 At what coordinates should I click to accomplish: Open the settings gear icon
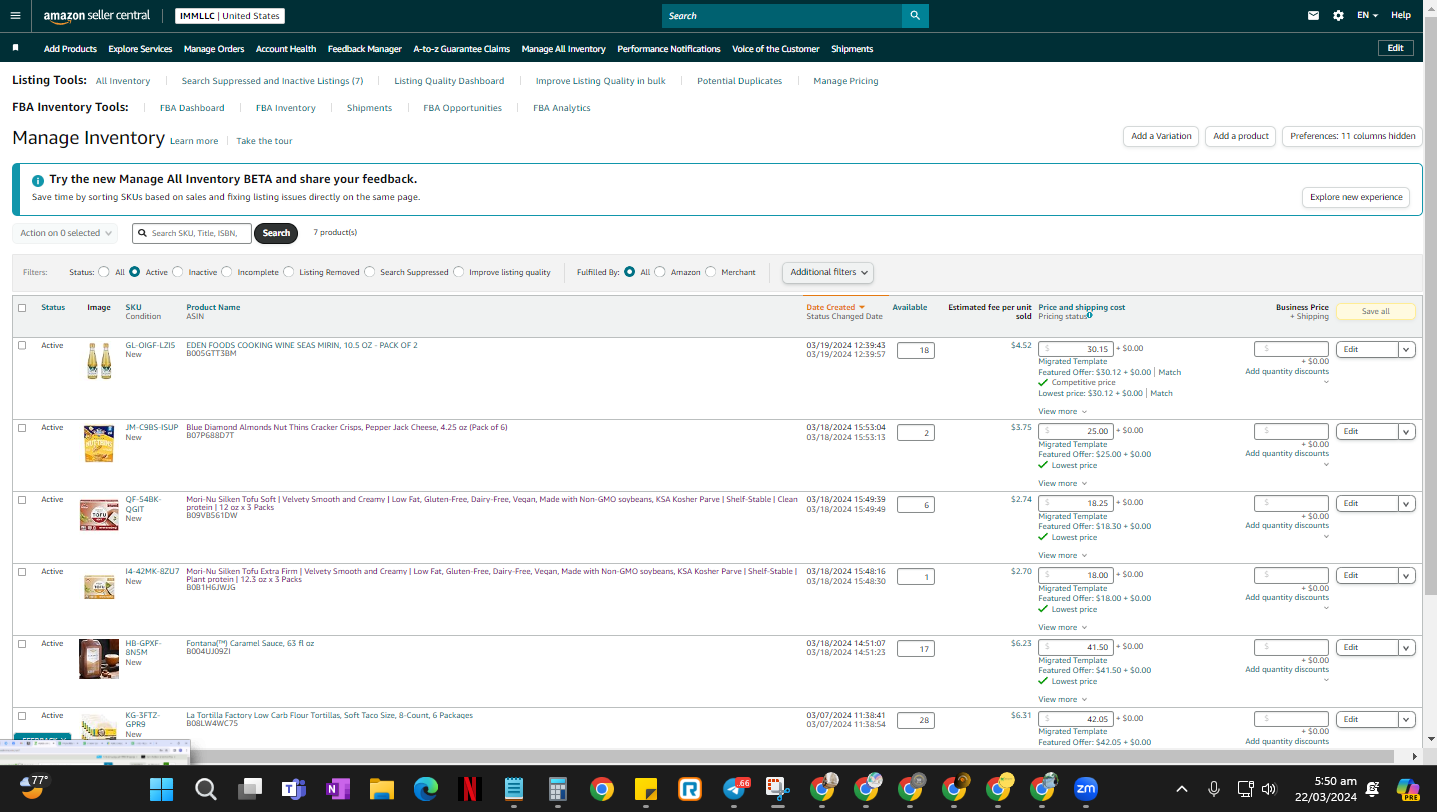coord(1339,16)
